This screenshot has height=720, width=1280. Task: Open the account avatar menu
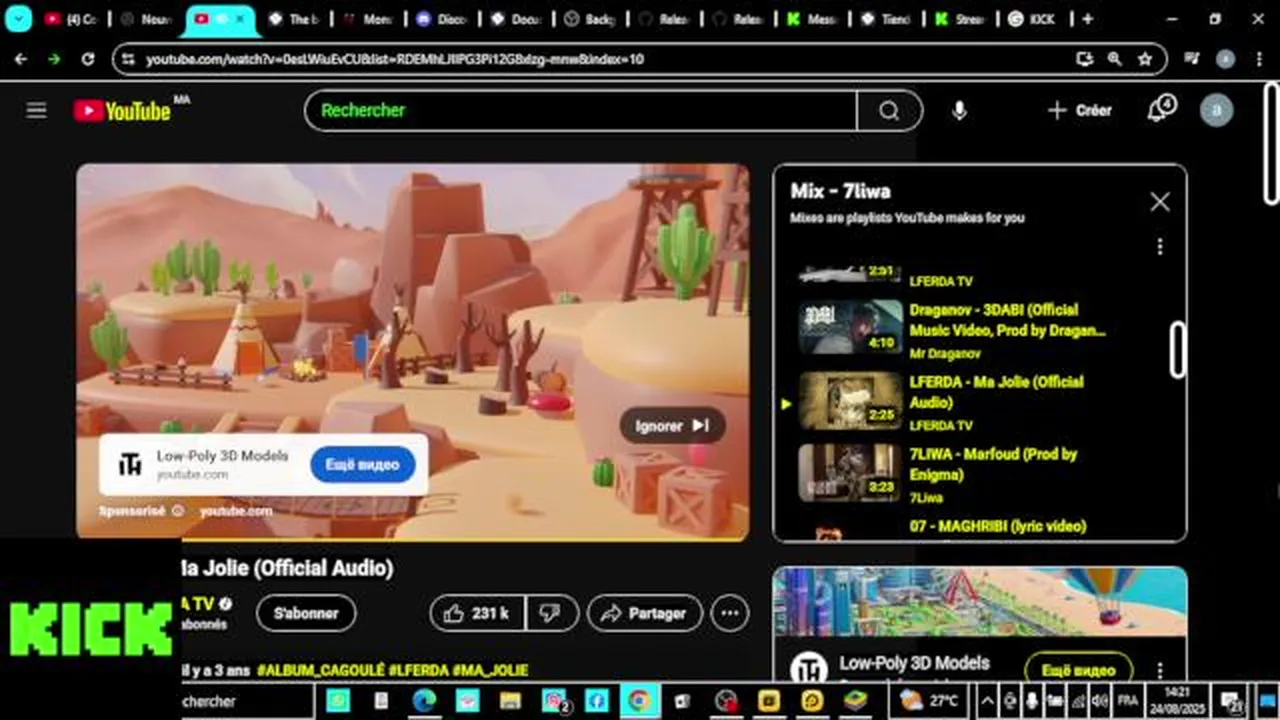point(1216,110)
